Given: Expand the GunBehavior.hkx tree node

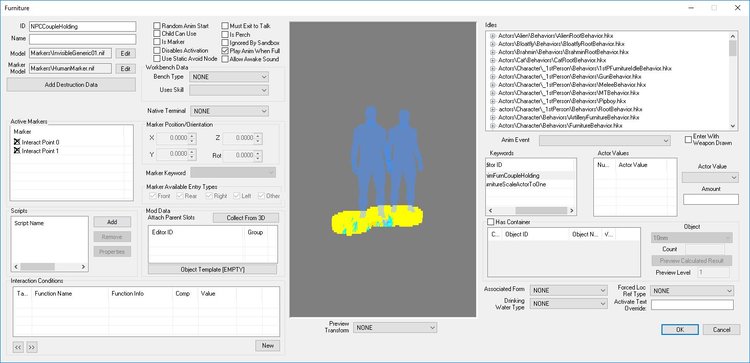Looking at the screenshot, I should coord(492,77).
